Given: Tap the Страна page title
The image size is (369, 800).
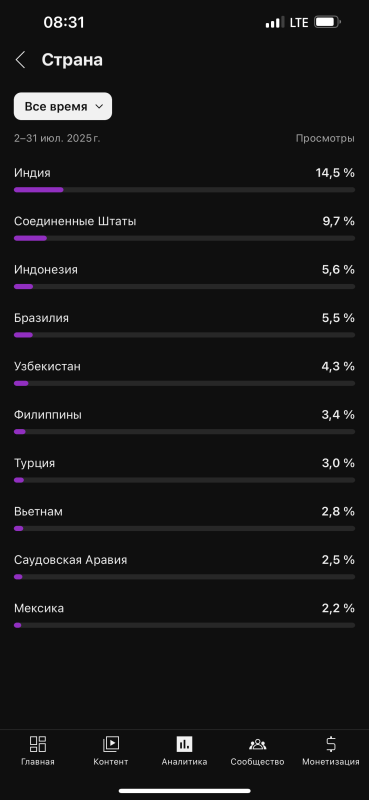Looking at the screenshot, I should [72, 60].
